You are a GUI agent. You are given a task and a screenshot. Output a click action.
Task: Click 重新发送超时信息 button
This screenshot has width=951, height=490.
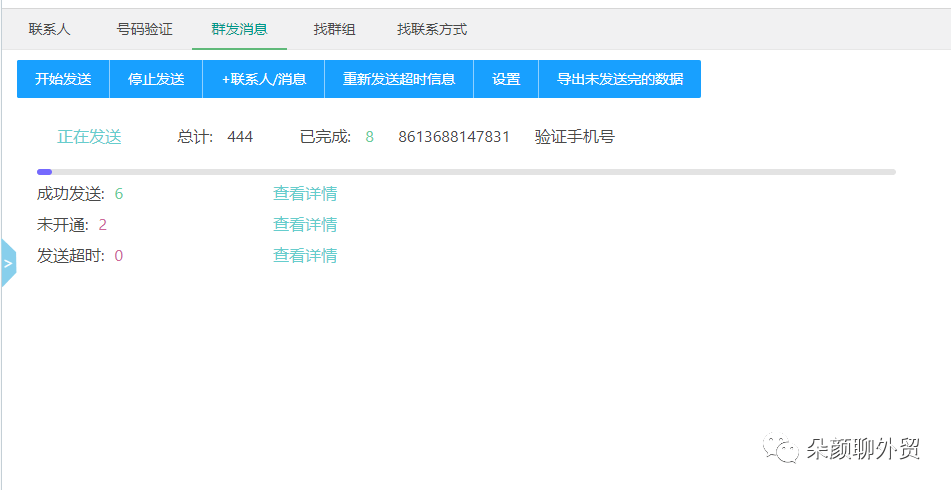coord(399,79)
